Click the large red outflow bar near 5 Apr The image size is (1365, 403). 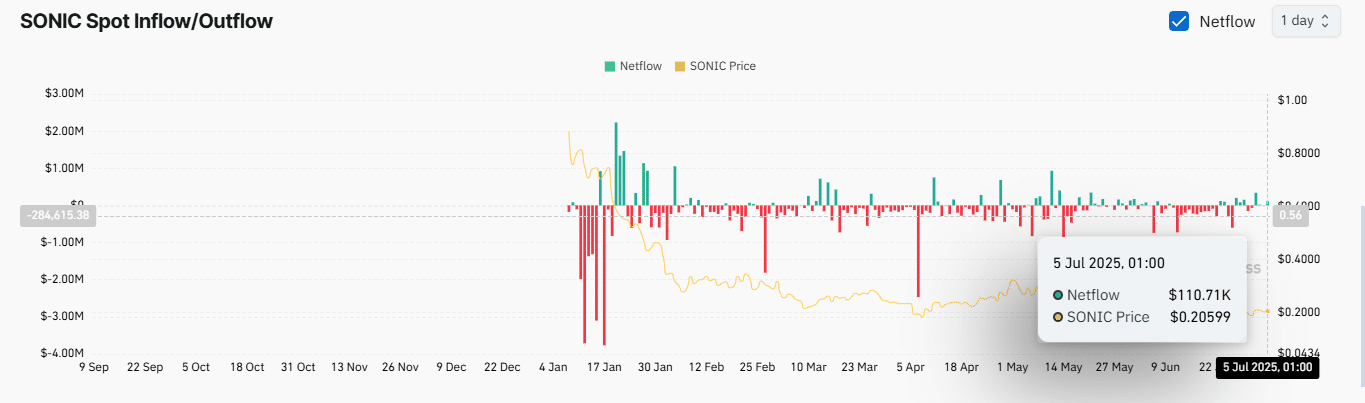click(918, 251)
